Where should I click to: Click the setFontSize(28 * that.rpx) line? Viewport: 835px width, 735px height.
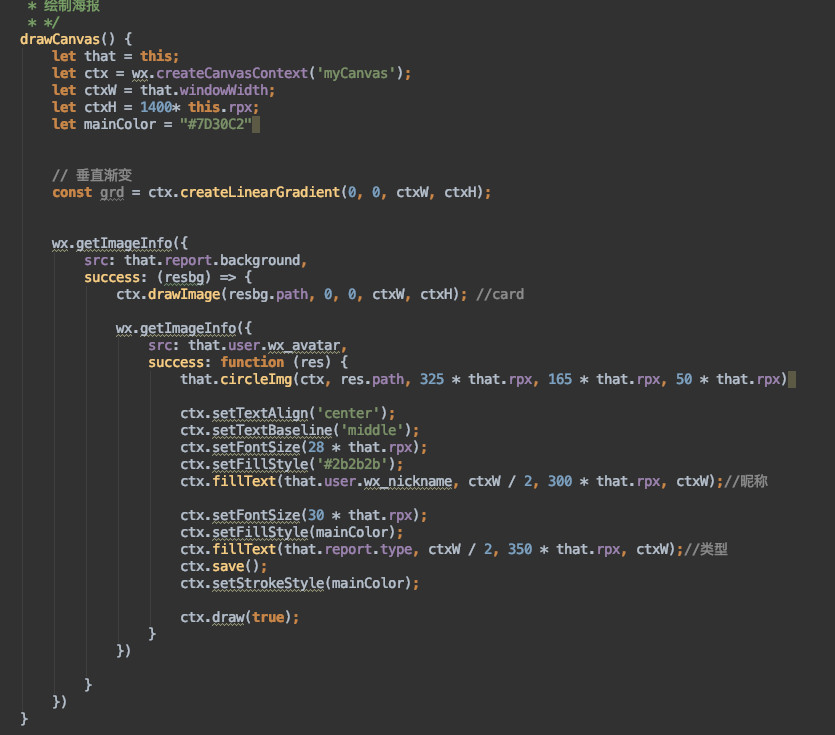304,447
